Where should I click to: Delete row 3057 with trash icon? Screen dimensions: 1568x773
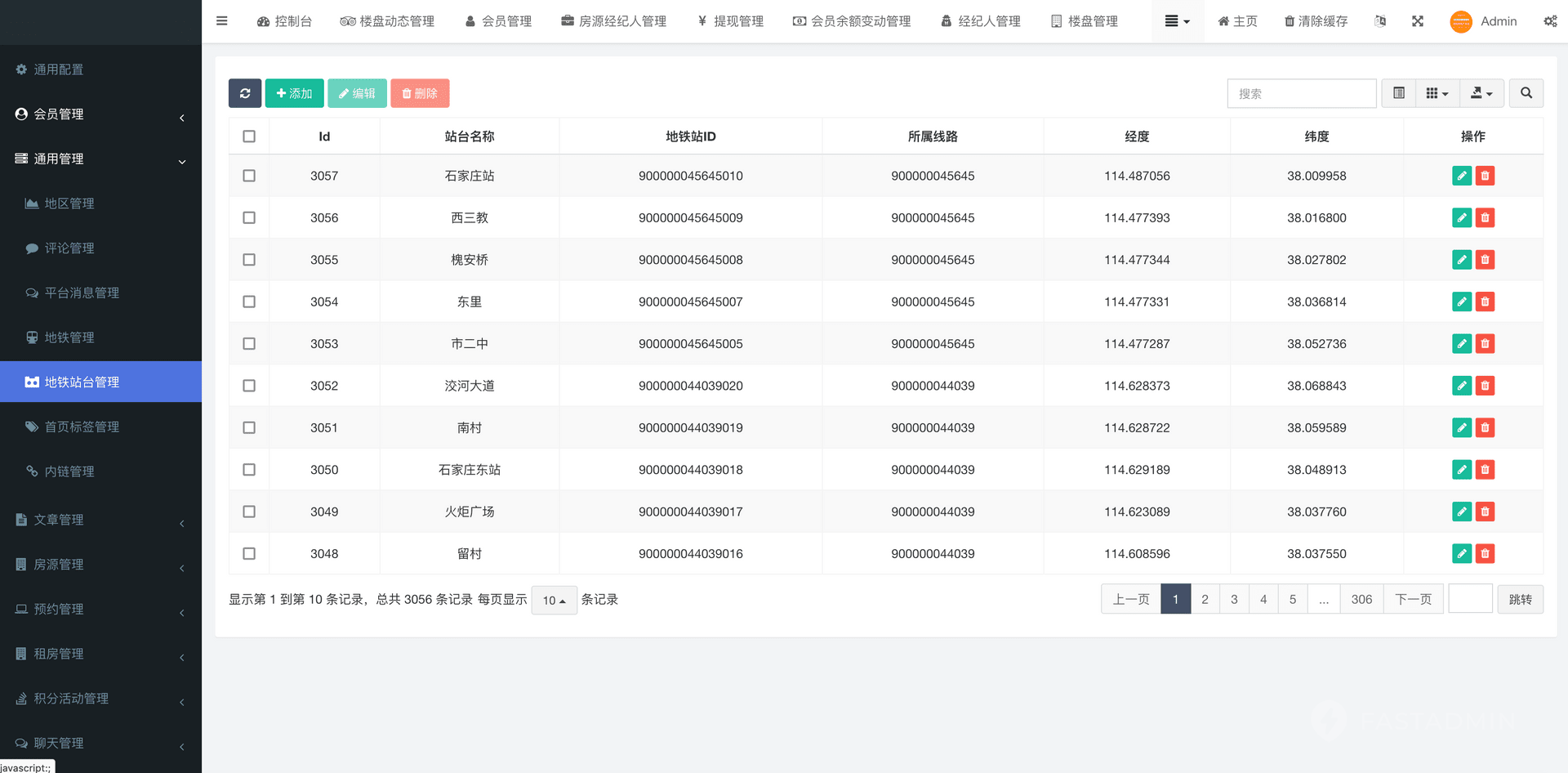coord(1485,176)
